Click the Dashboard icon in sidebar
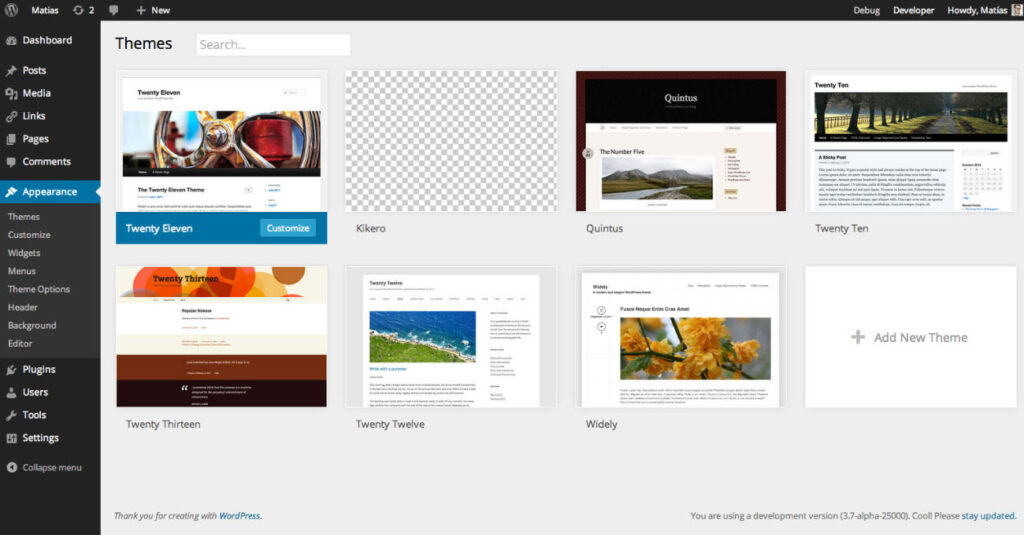Screen dimensions: 1024x535 pyautogui.click(x=11, y=41)
